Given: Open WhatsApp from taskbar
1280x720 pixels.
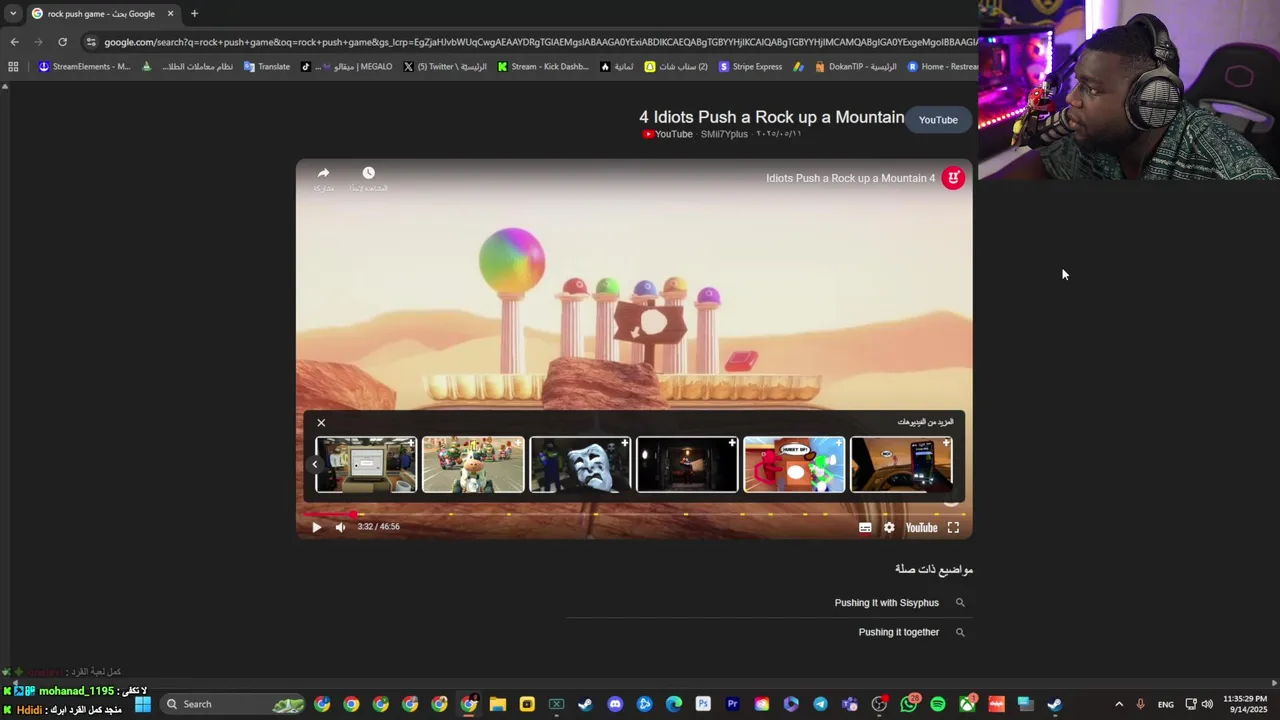Looking at the screenshot, I should [x=908, y=704].
